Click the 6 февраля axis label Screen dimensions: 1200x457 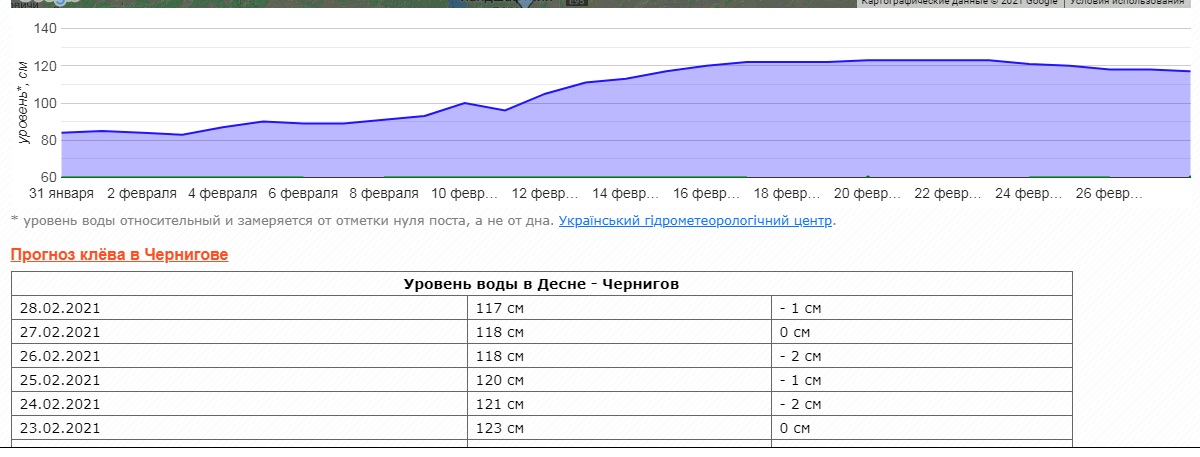(302, 193)
